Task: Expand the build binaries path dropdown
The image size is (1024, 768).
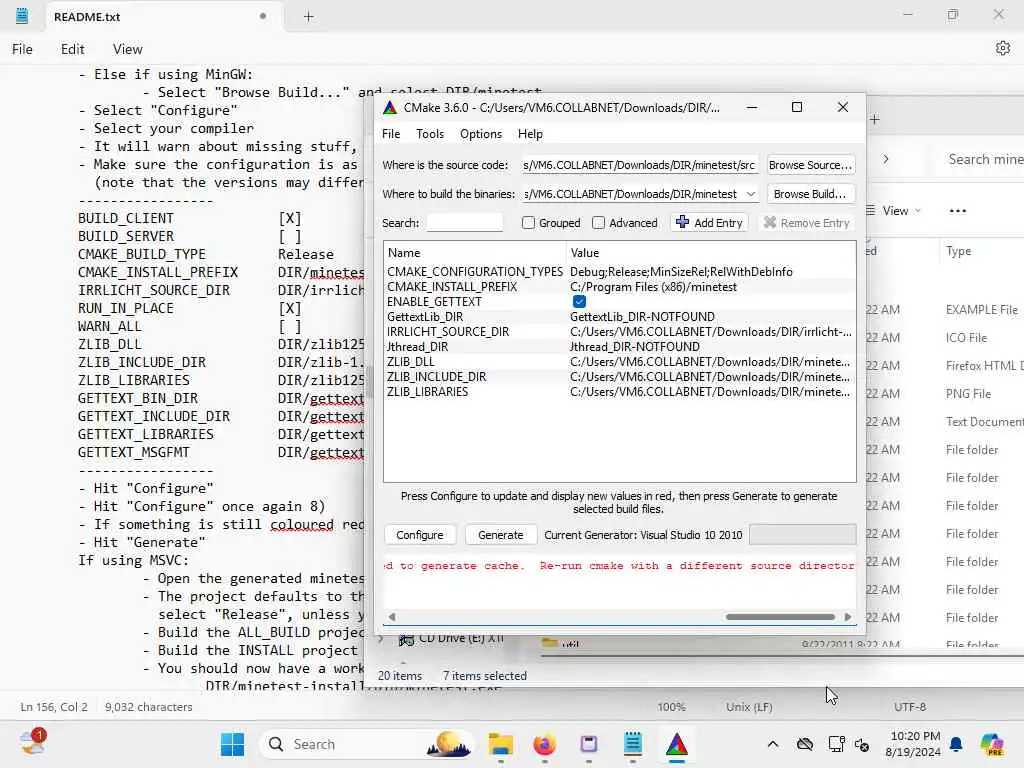Action: click(x=751, y=194)
